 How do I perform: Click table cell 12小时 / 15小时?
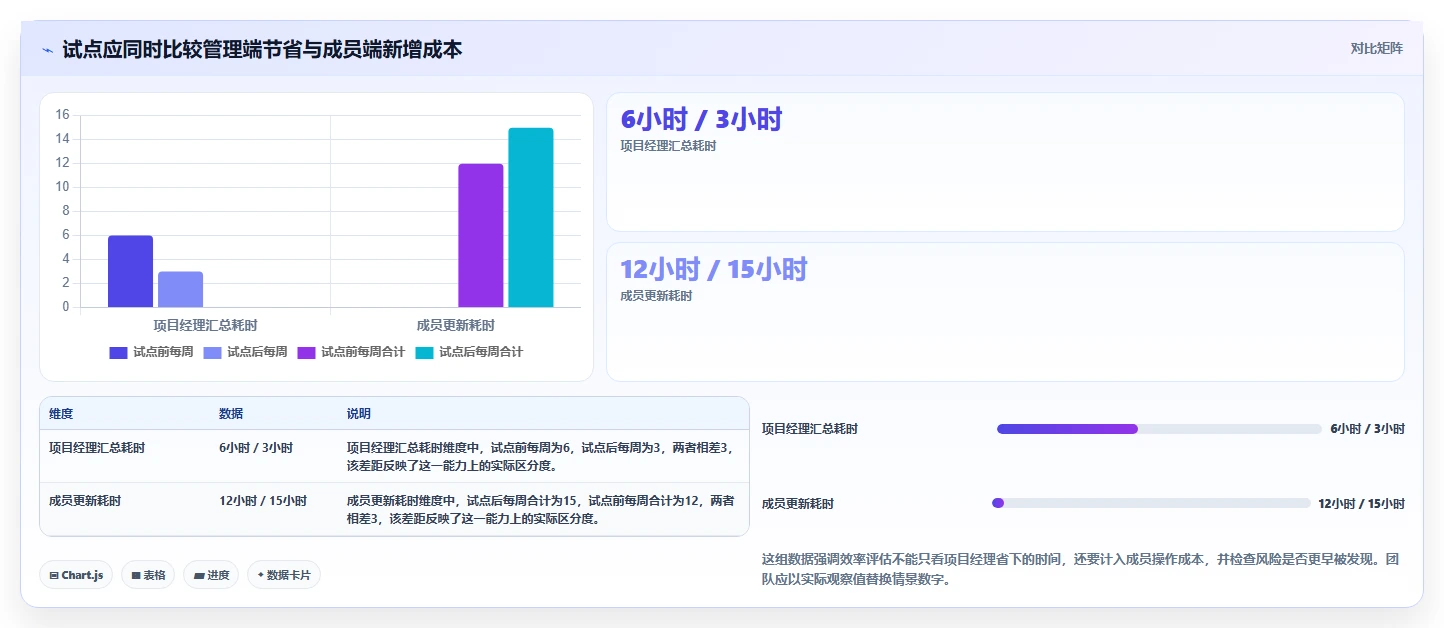263,501
